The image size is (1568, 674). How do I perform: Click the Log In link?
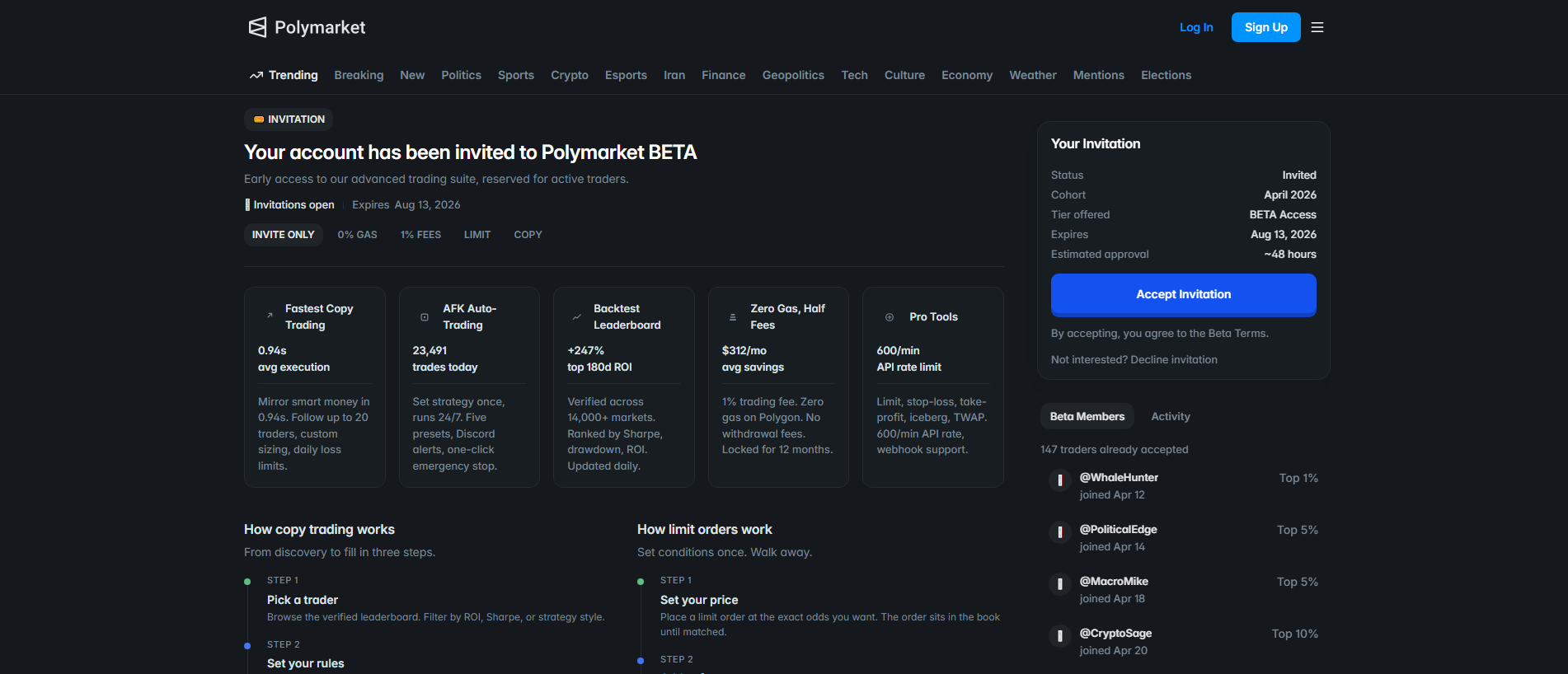[x=1196, y=27]
